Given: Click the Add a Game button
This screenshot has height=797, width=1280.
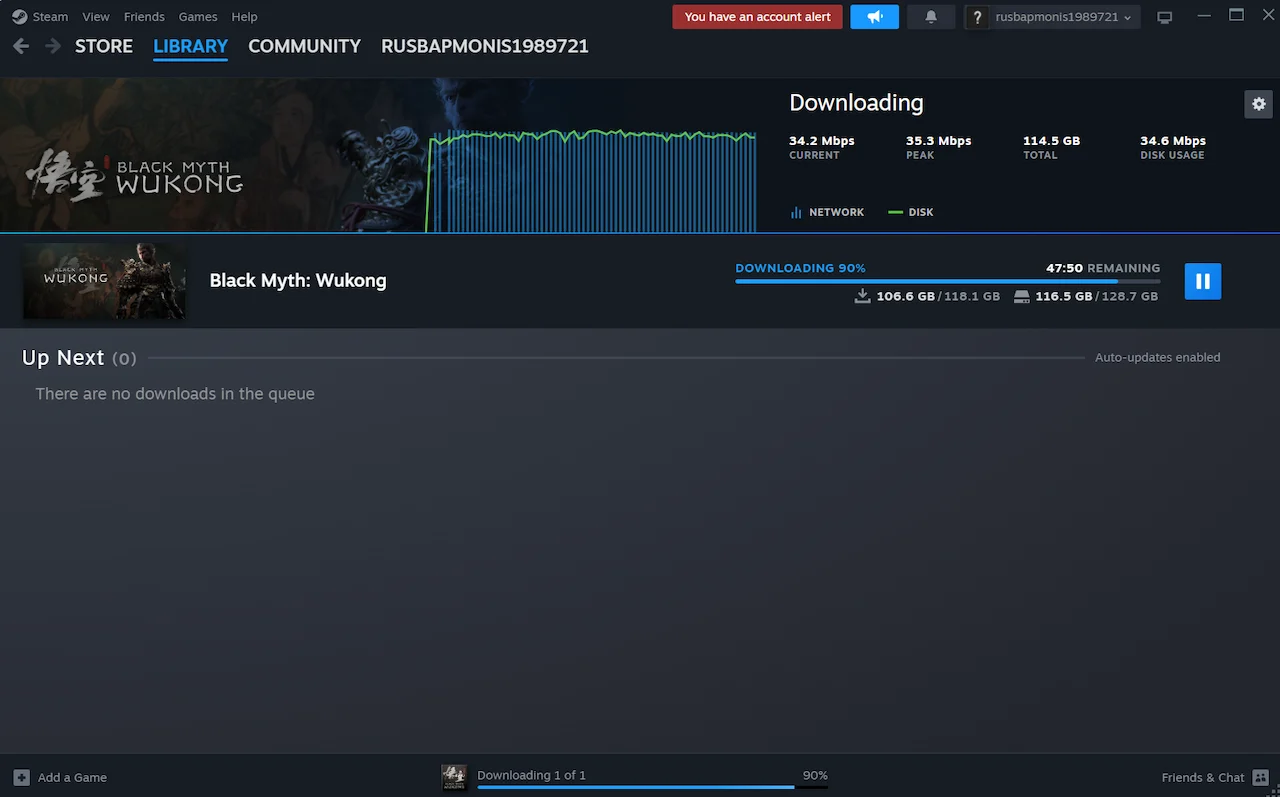Looking at the screenshot, I should pyautogui.click(x=60, y=777).
